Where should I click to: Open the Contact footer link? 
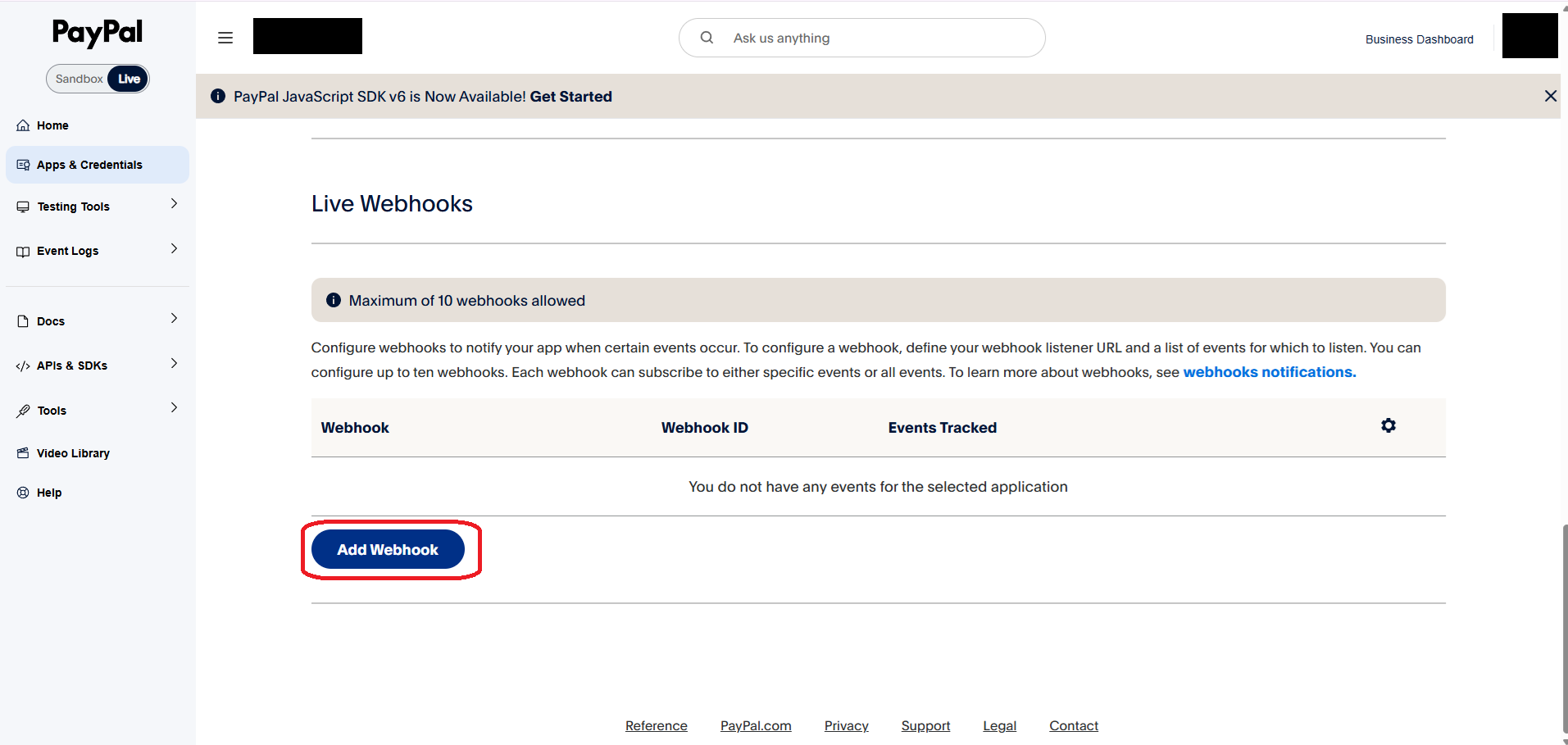pyautogui.click(x=1074, y=726)
